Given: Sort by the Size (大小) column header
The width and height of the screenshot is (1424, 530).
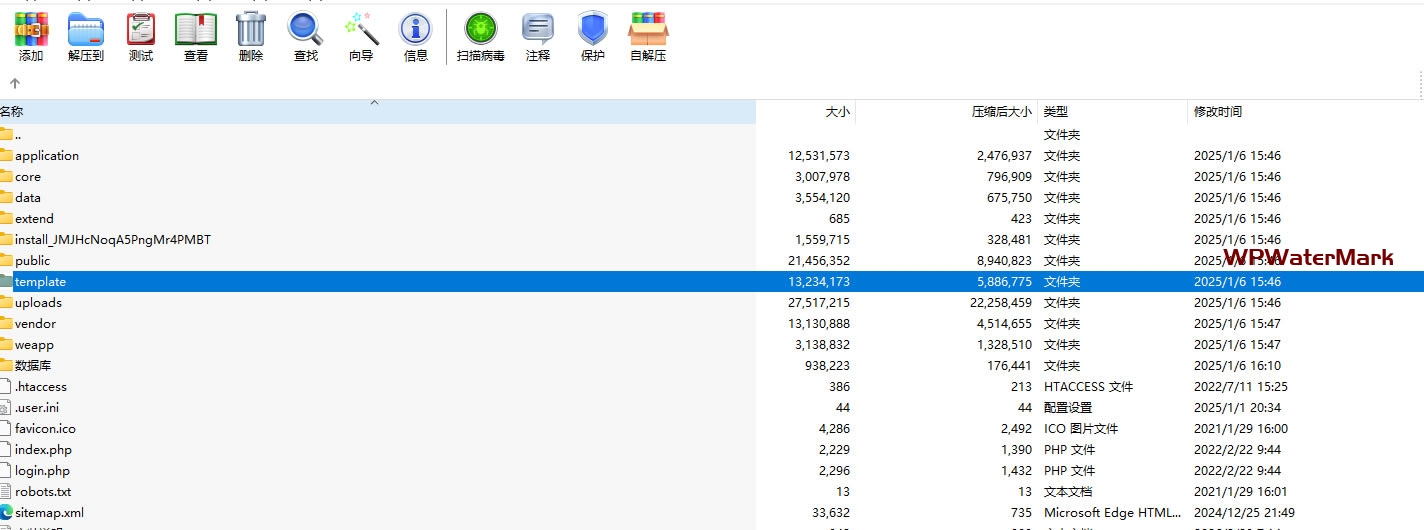Looking at the screenshot, I should pos(837,112).
